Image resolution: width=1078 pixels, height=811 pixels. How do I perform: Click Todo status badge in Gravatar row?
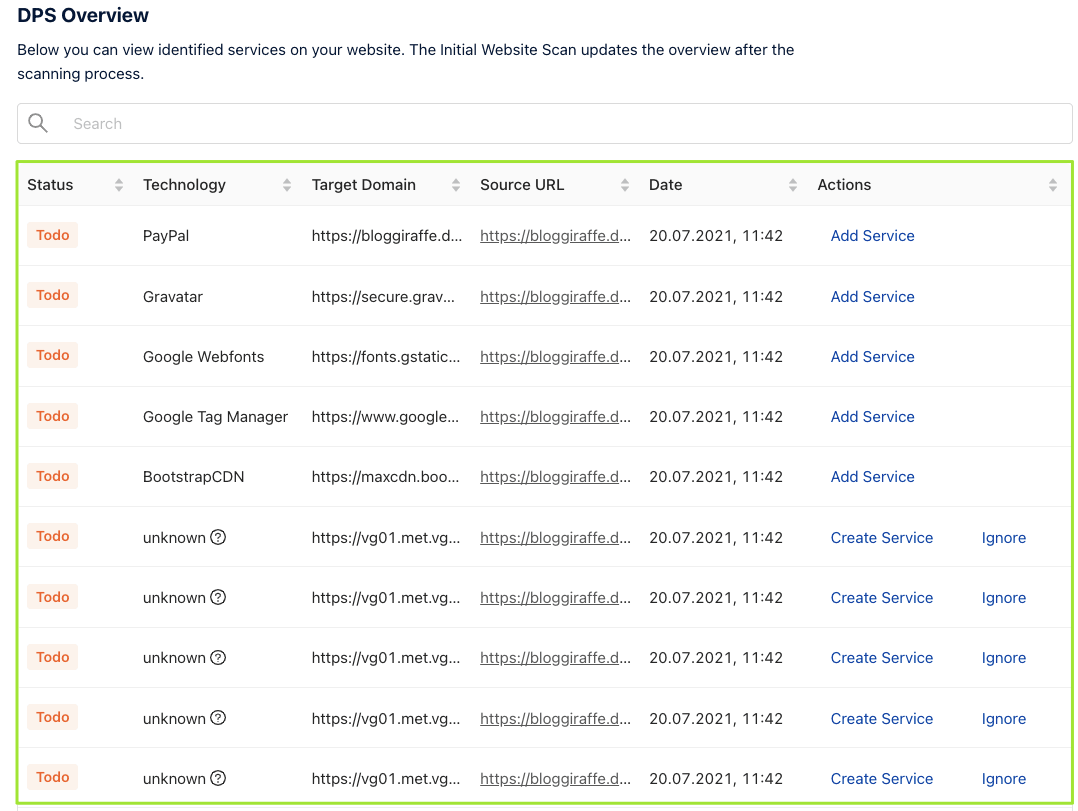pyautogui.click(x=53, y=295)
